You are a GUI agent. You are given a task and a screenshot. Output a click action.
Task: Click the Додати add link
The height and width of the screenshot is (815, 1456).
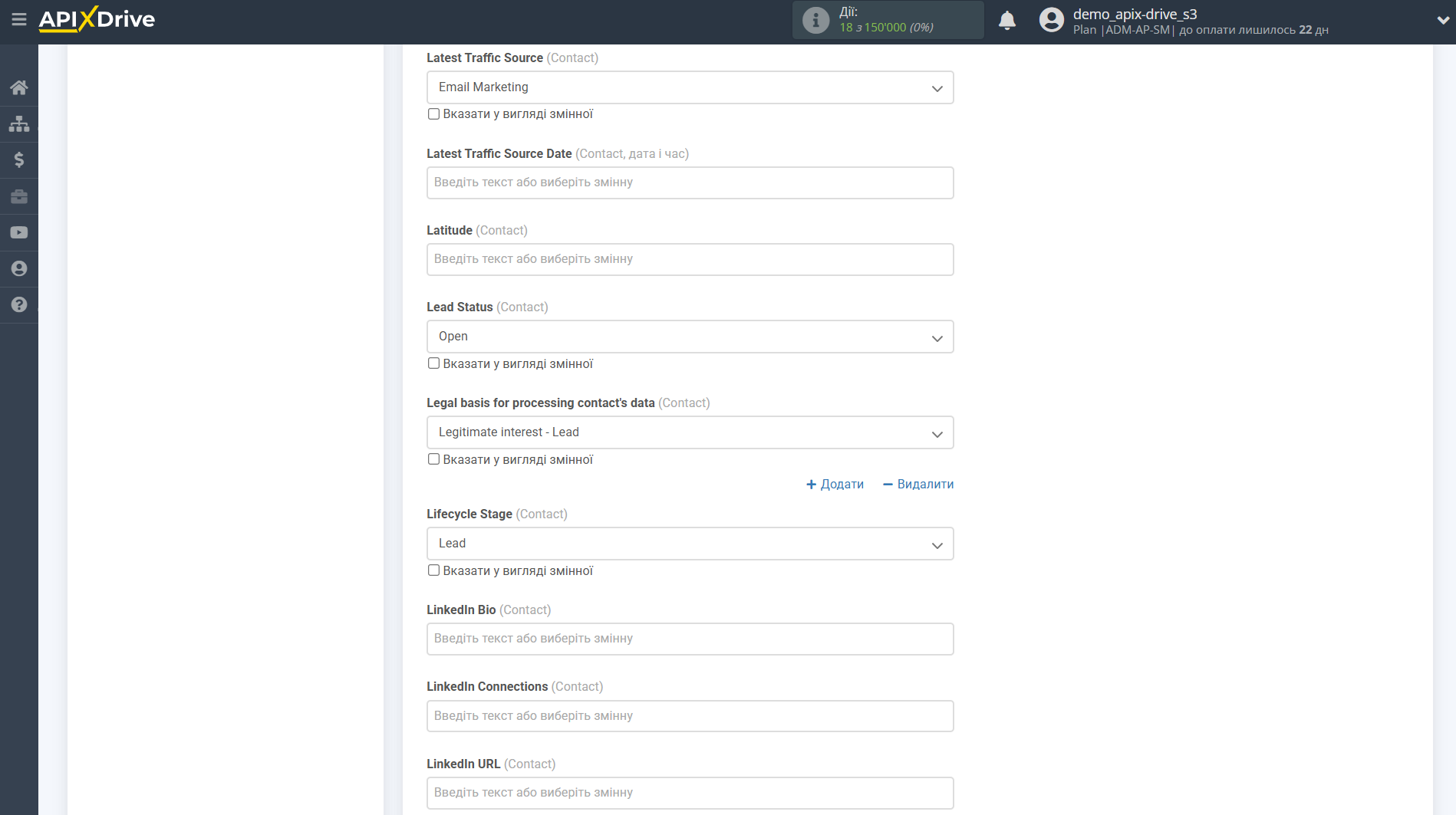835,484
